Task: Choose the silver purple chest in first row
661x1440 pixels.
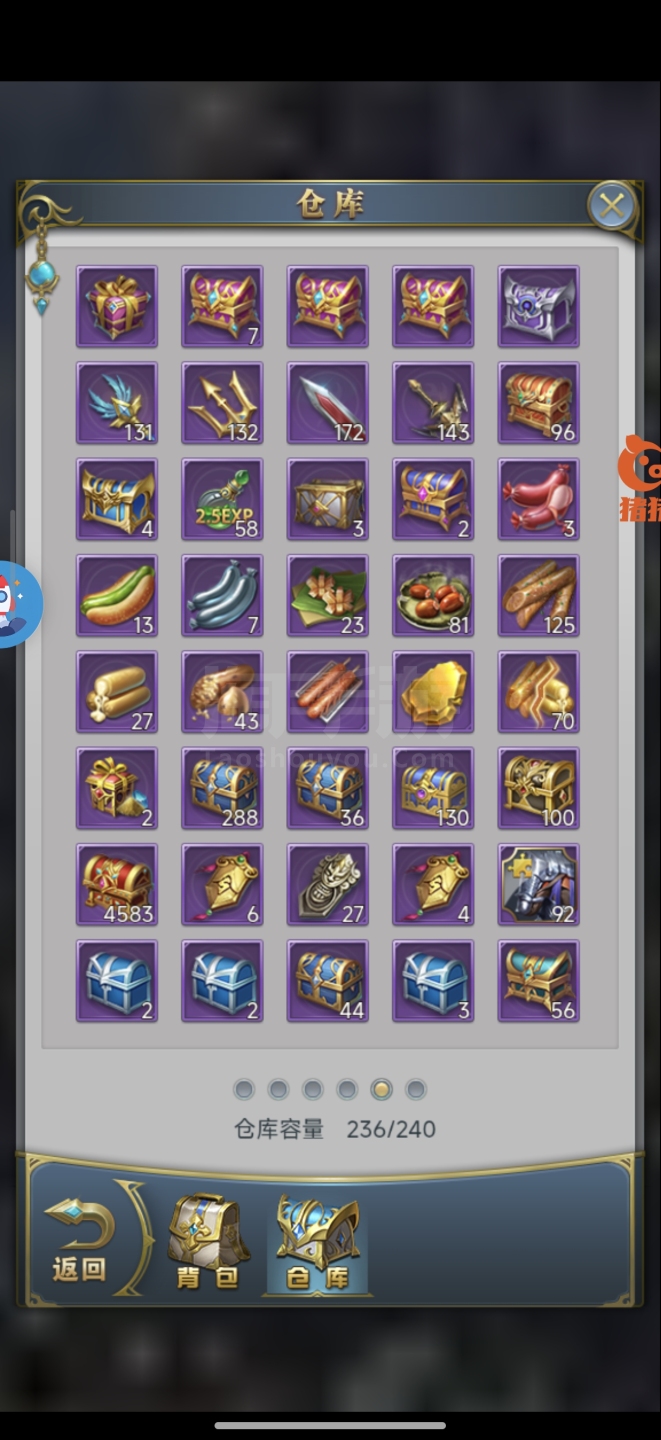Action: (539, 307)
